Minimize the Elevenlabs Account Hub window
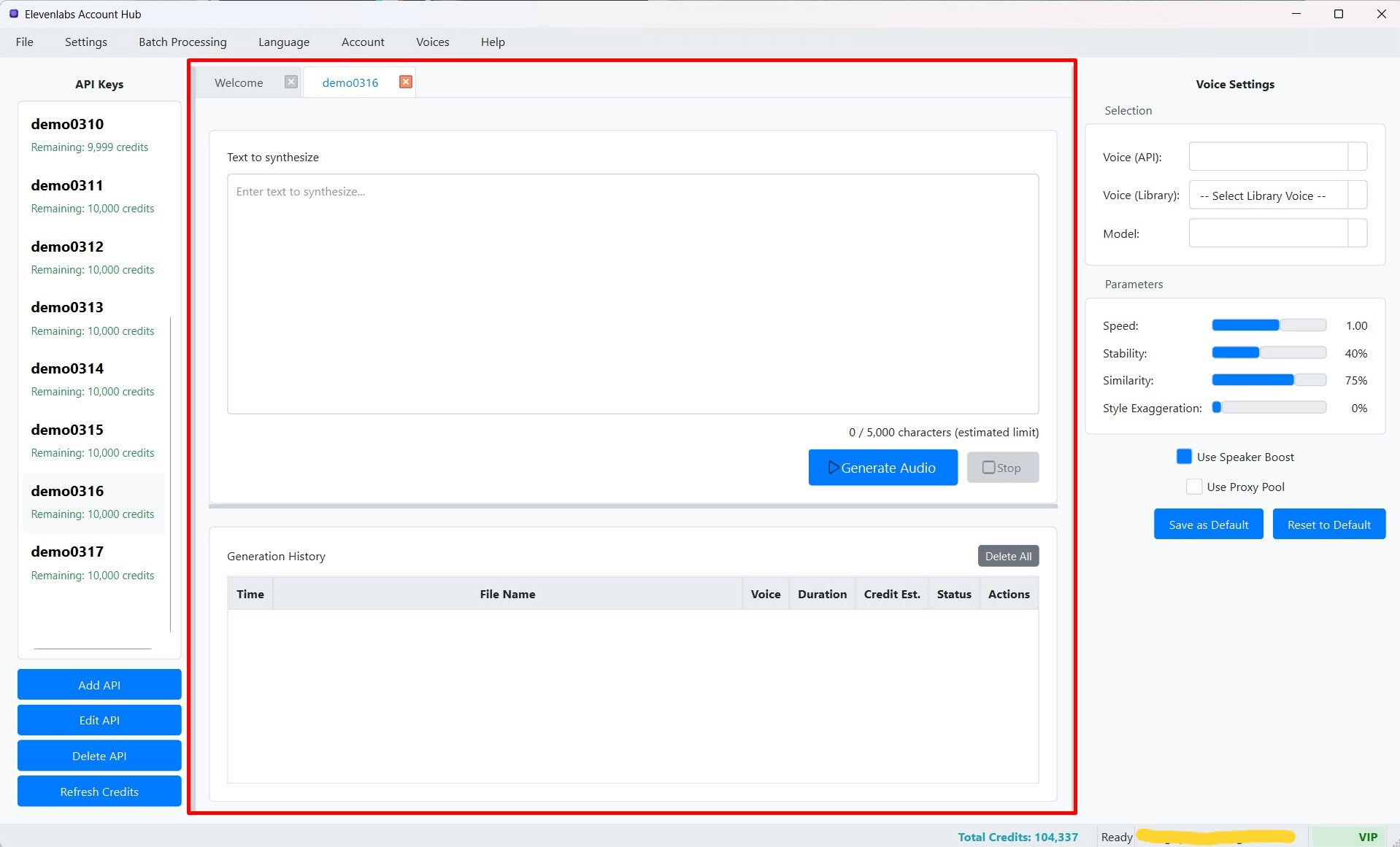 1296,14
